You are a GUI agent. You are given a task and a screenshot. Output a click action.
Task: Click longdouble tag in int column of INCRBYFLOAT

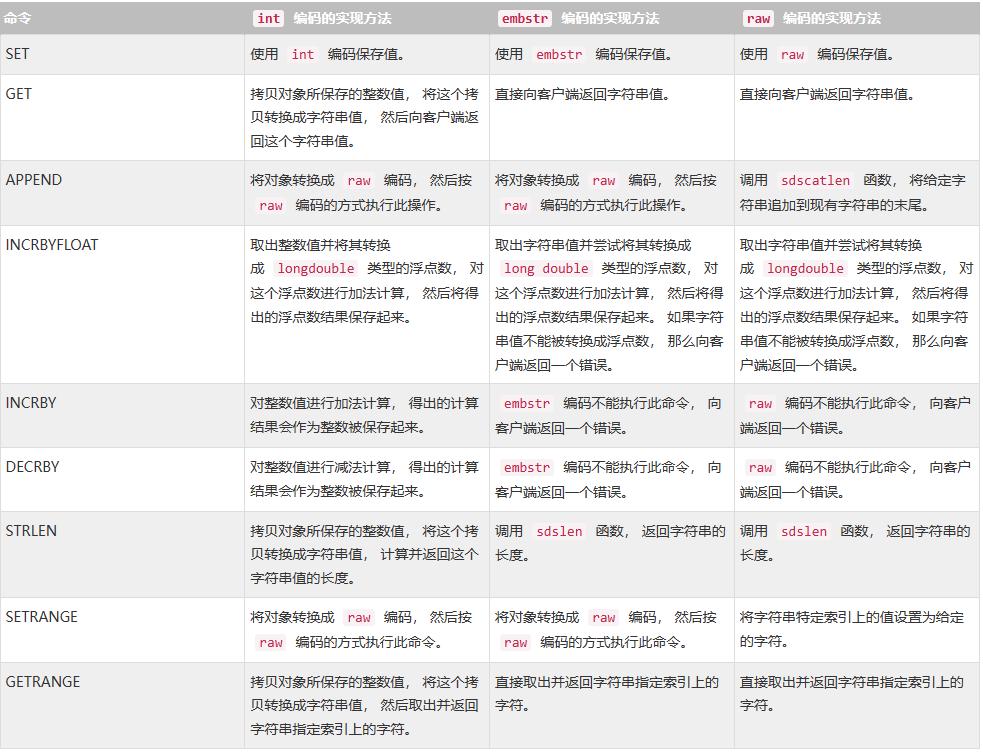[316, 268]
